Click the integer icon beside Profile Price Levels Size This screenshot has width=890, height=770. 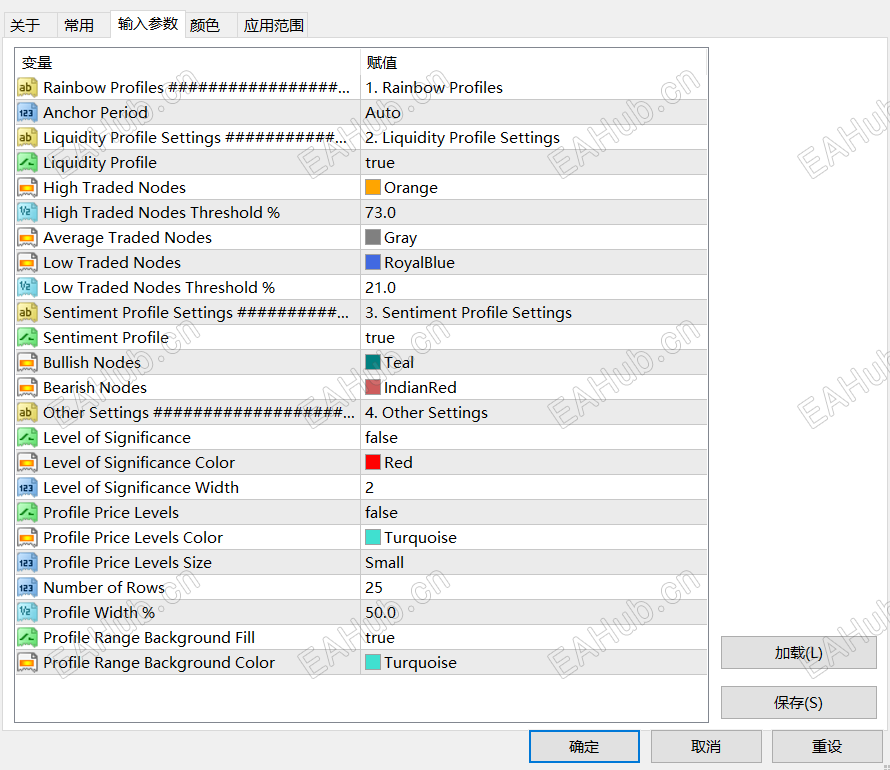pyautogui.click(x=27, y=562)
